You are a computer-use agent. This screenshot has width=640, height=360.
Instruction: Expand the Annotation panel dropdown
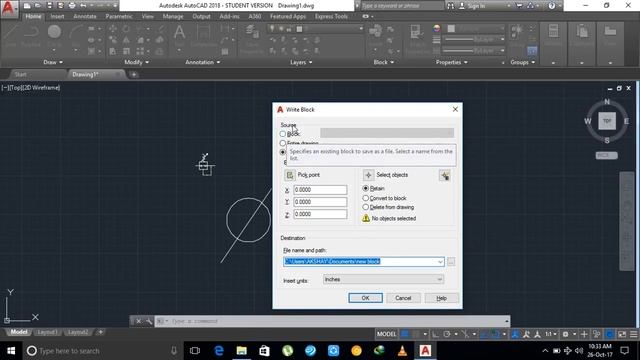pos(203,62)
